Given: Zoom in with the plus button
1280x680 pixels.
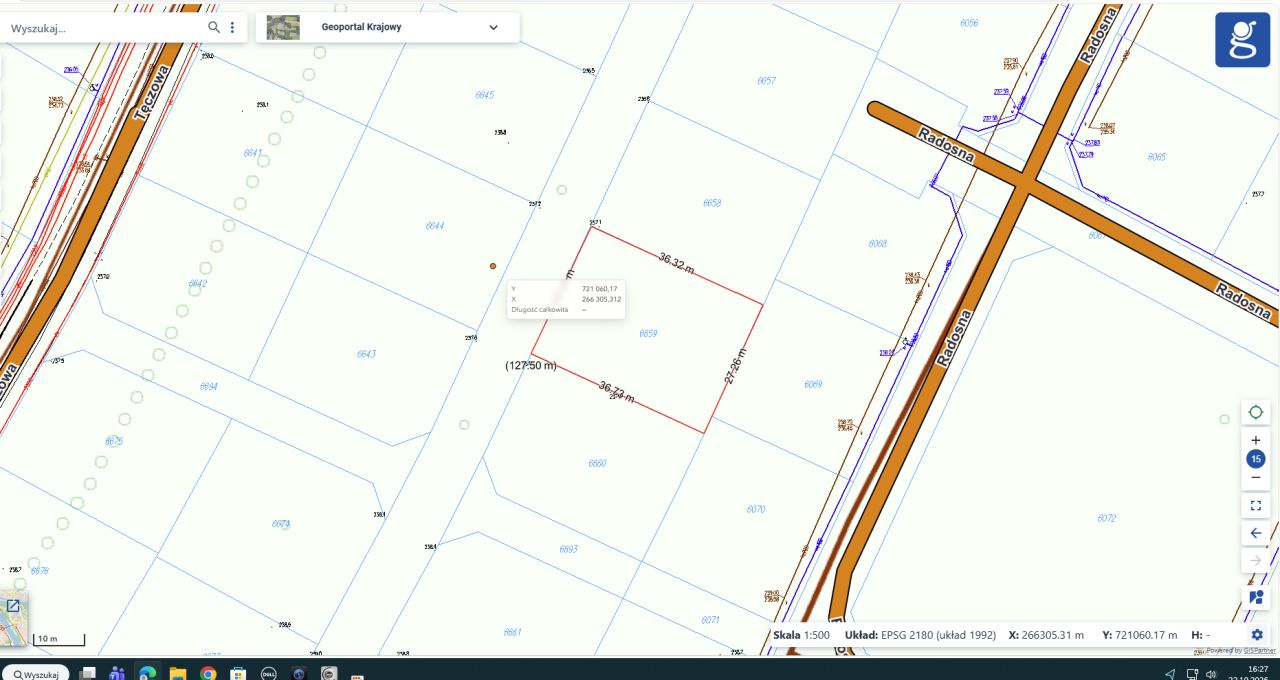Looking at the screenshot, I should (1256, 440).
